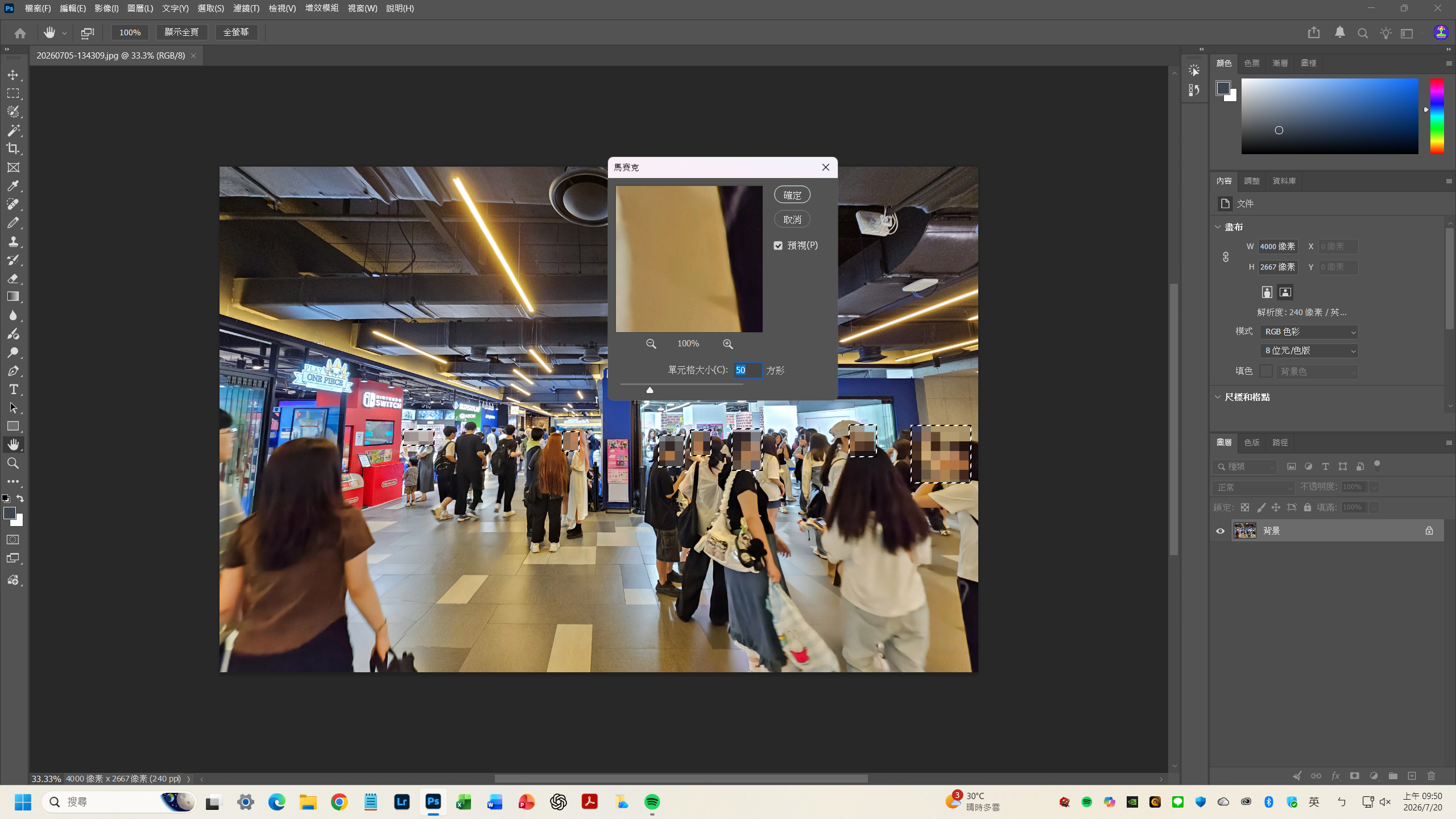Click the 取消 button in Mosaic dialog
The height and width of the screenshot is (819, 1456).
[x=792, y=220]
